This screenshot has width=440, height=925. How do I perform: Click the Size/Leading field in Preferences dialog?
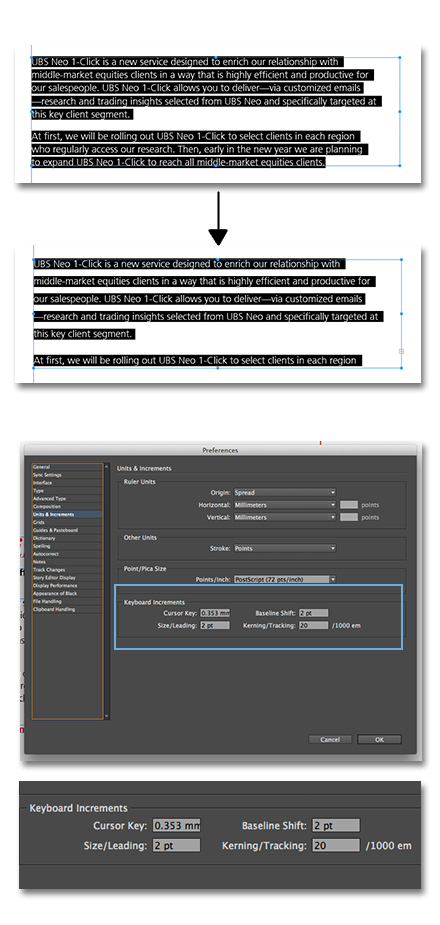pos(215,625)
